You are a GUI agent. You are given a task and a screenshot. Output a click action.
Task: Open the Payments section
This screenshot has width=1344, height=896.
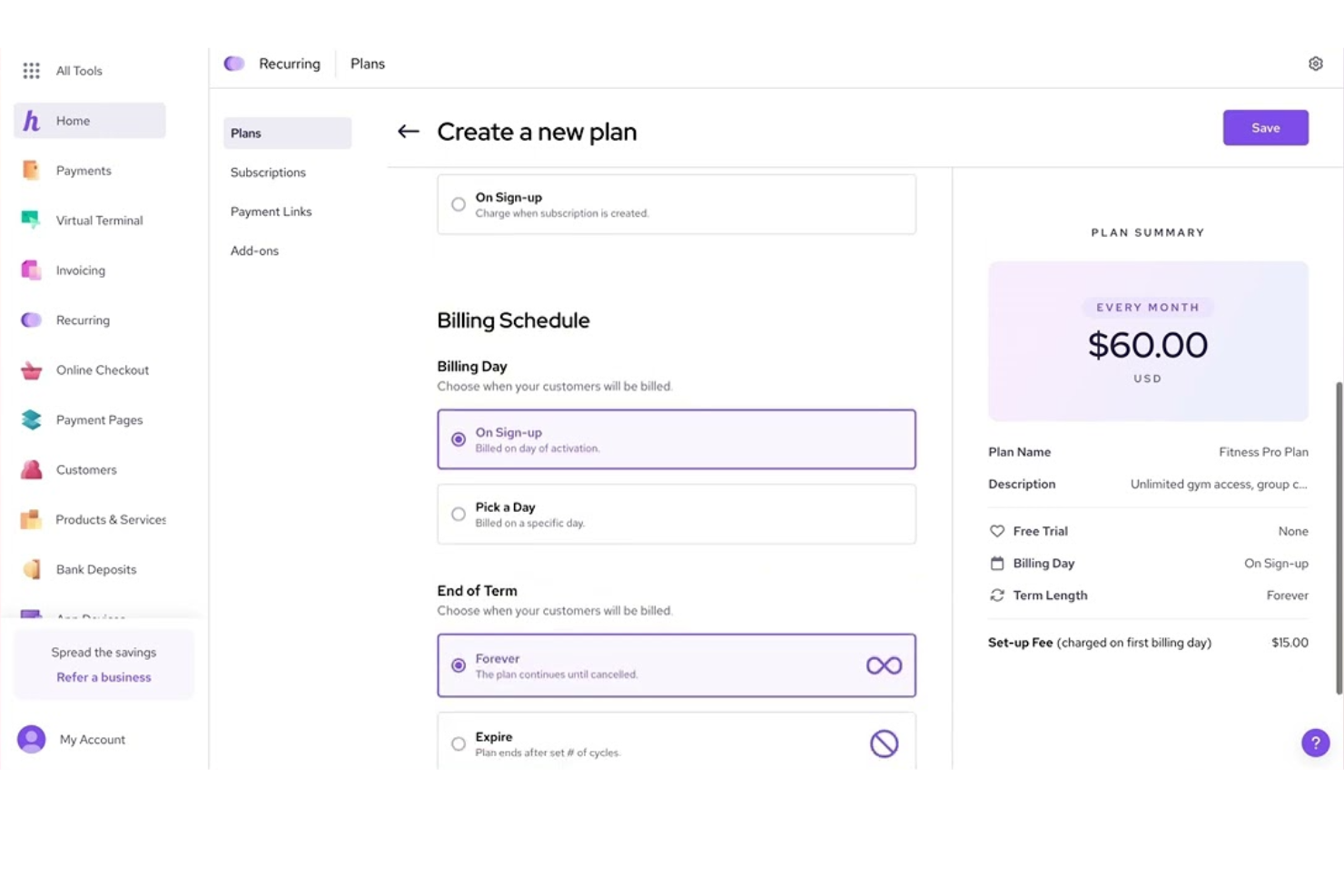click(84, 170)
